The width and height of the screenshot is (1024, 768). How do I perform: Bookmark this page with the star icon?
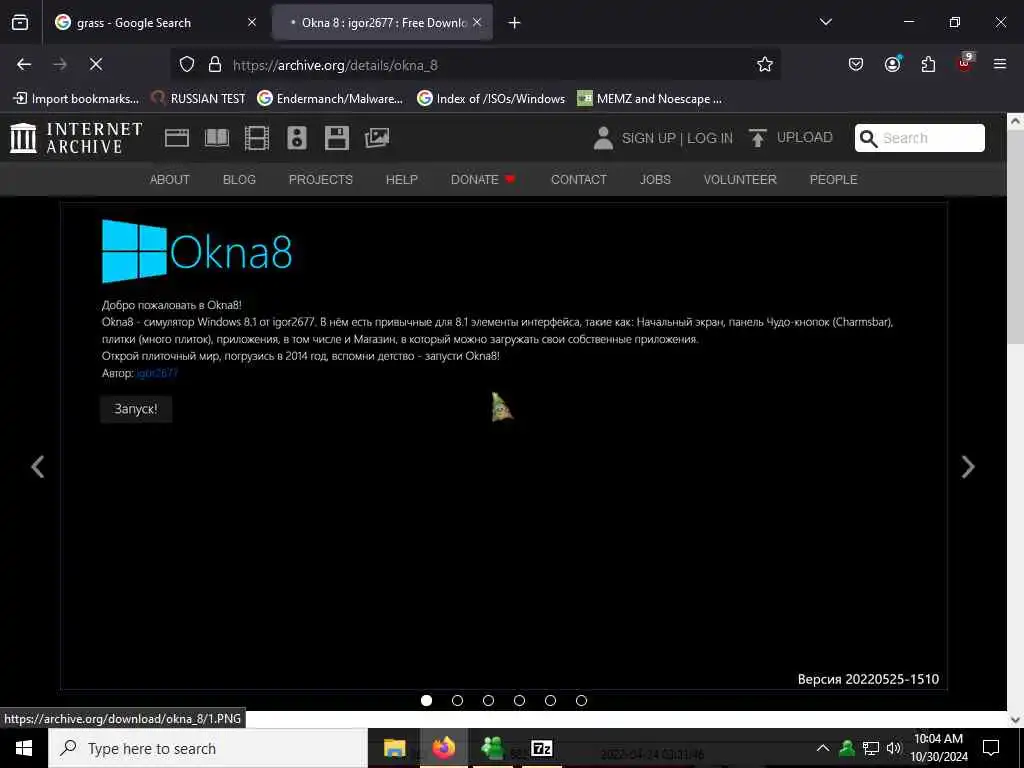coord(765,64)
